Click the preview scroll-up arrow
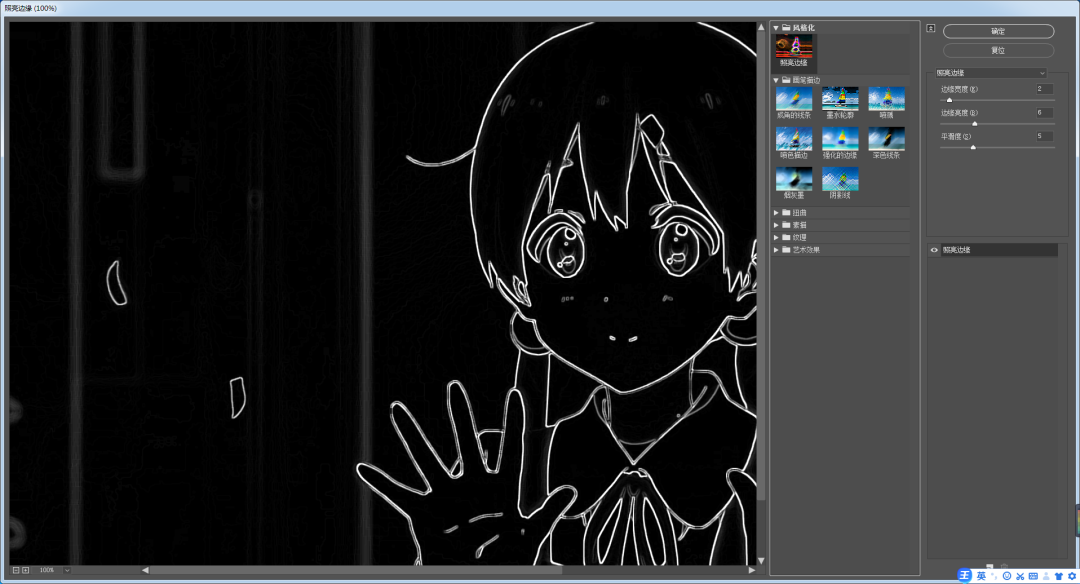Screen dimensions: 1080x584 click(x=761, y=28)
